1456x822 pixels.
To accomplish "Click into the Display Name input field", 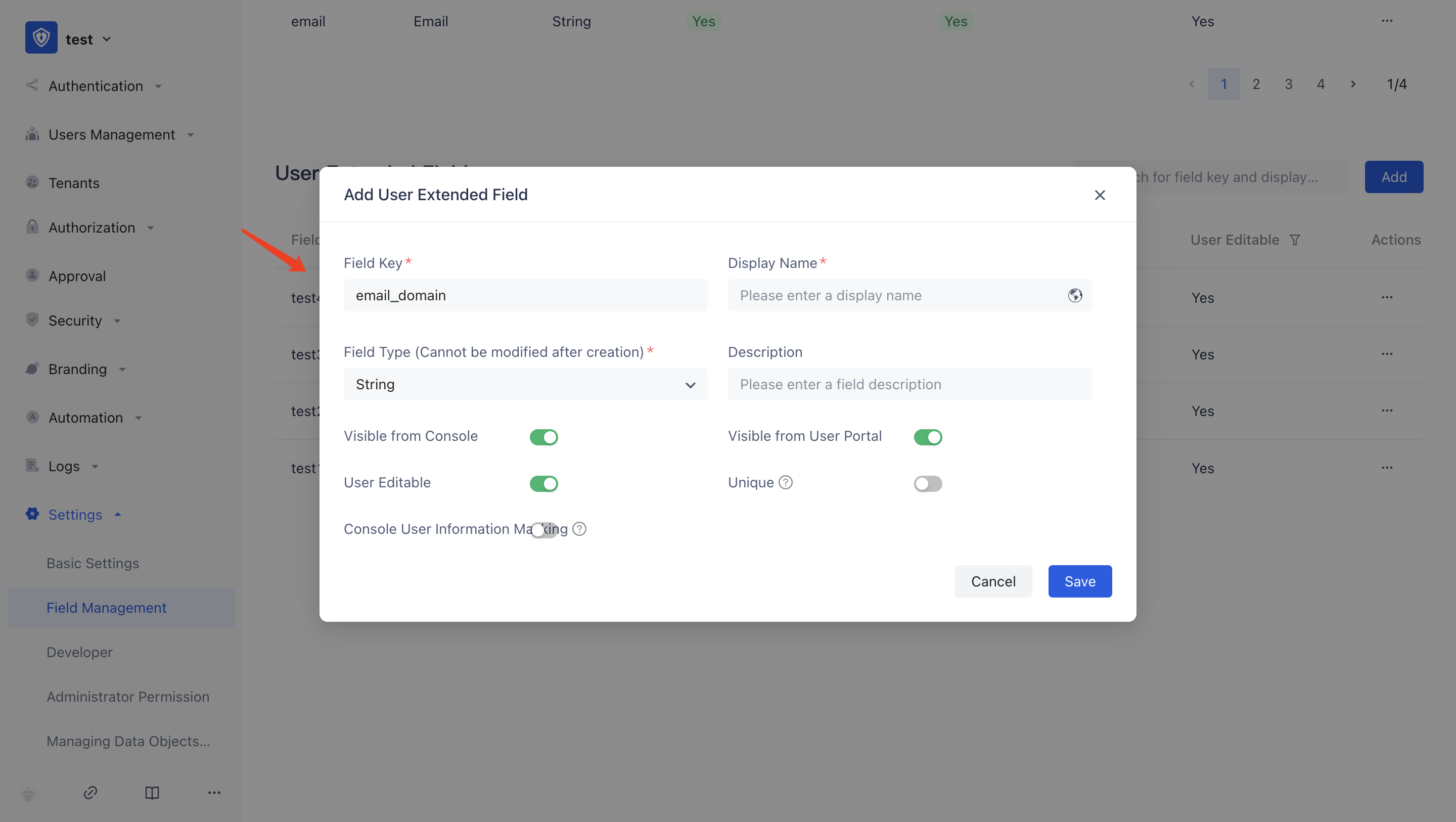I will click(899, 295).
